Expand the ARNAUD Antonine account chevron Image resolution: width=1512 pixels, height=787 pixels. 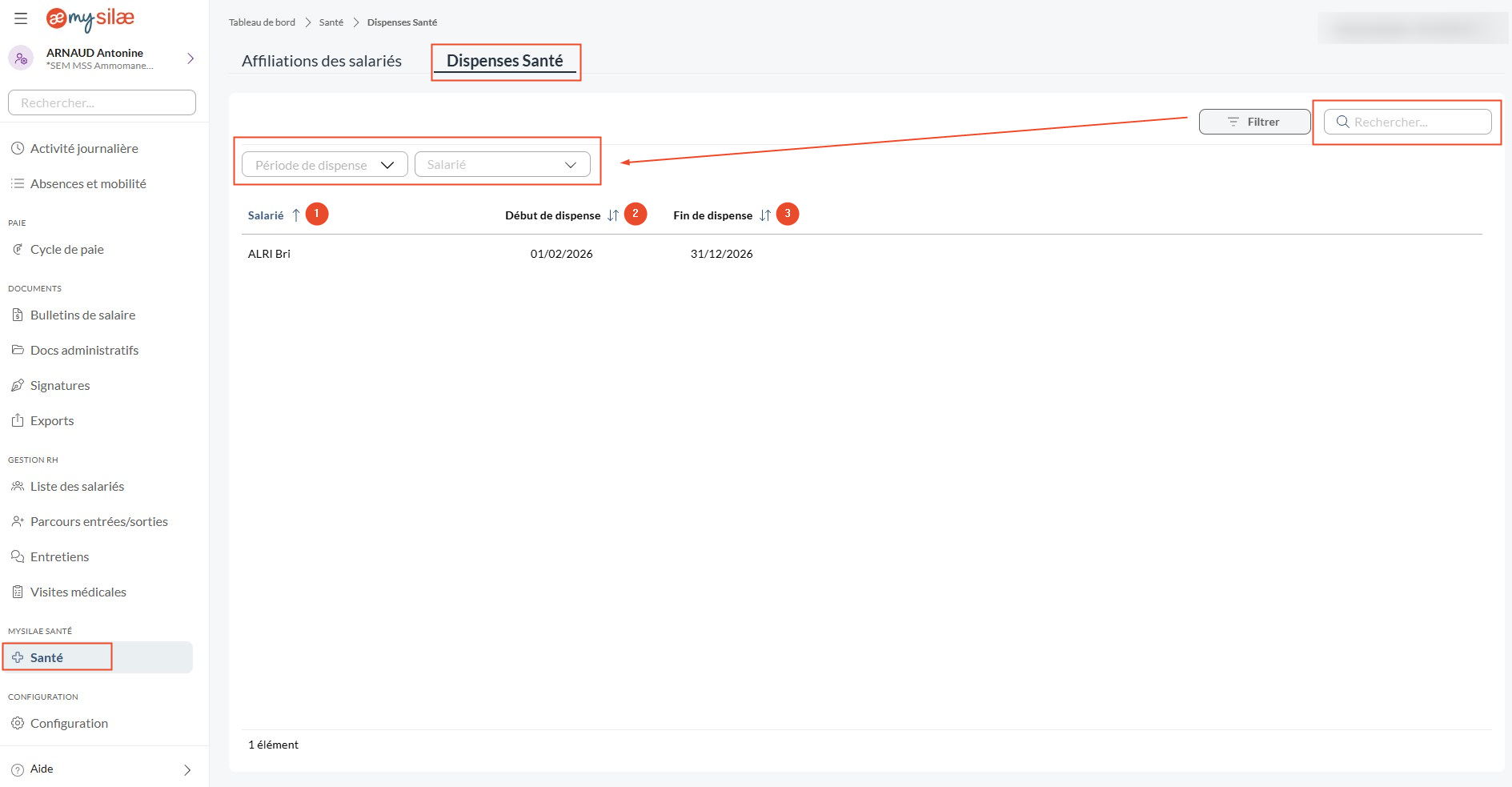pos(191,58)
